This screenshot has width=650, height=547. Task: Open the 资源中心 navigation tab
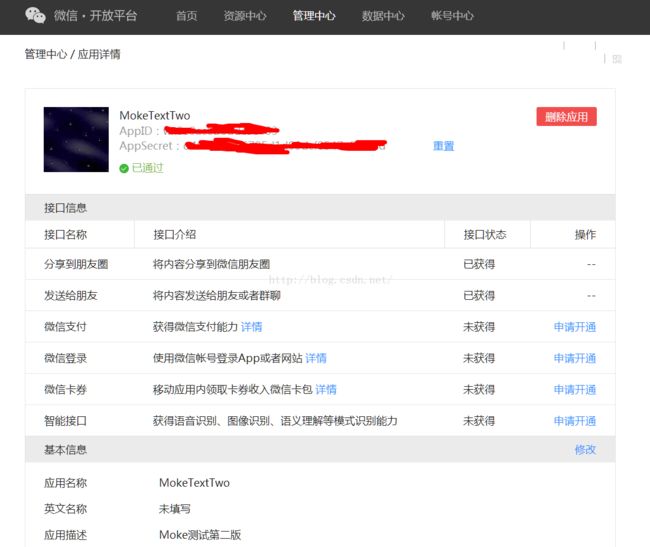tap(245, 16)
